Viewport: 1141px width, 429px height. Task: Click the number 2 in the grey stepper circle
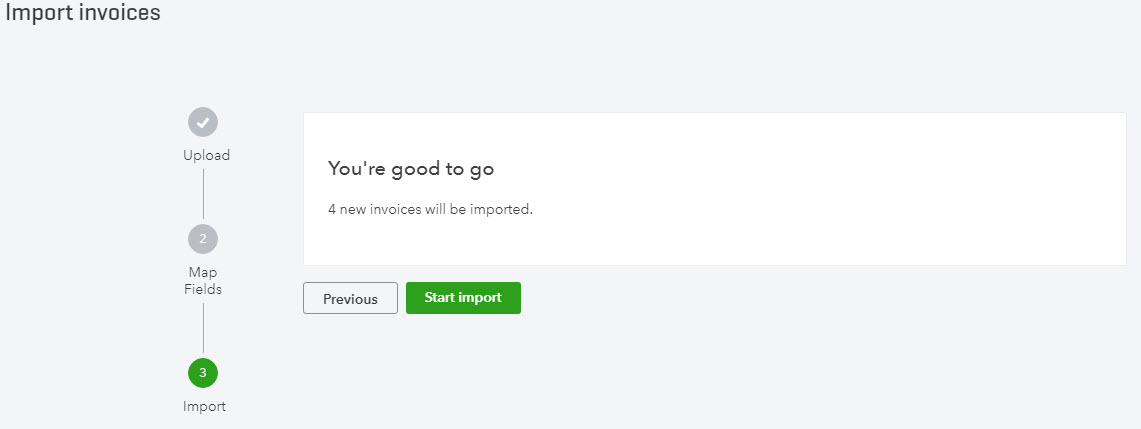click(x=203, y=238)
